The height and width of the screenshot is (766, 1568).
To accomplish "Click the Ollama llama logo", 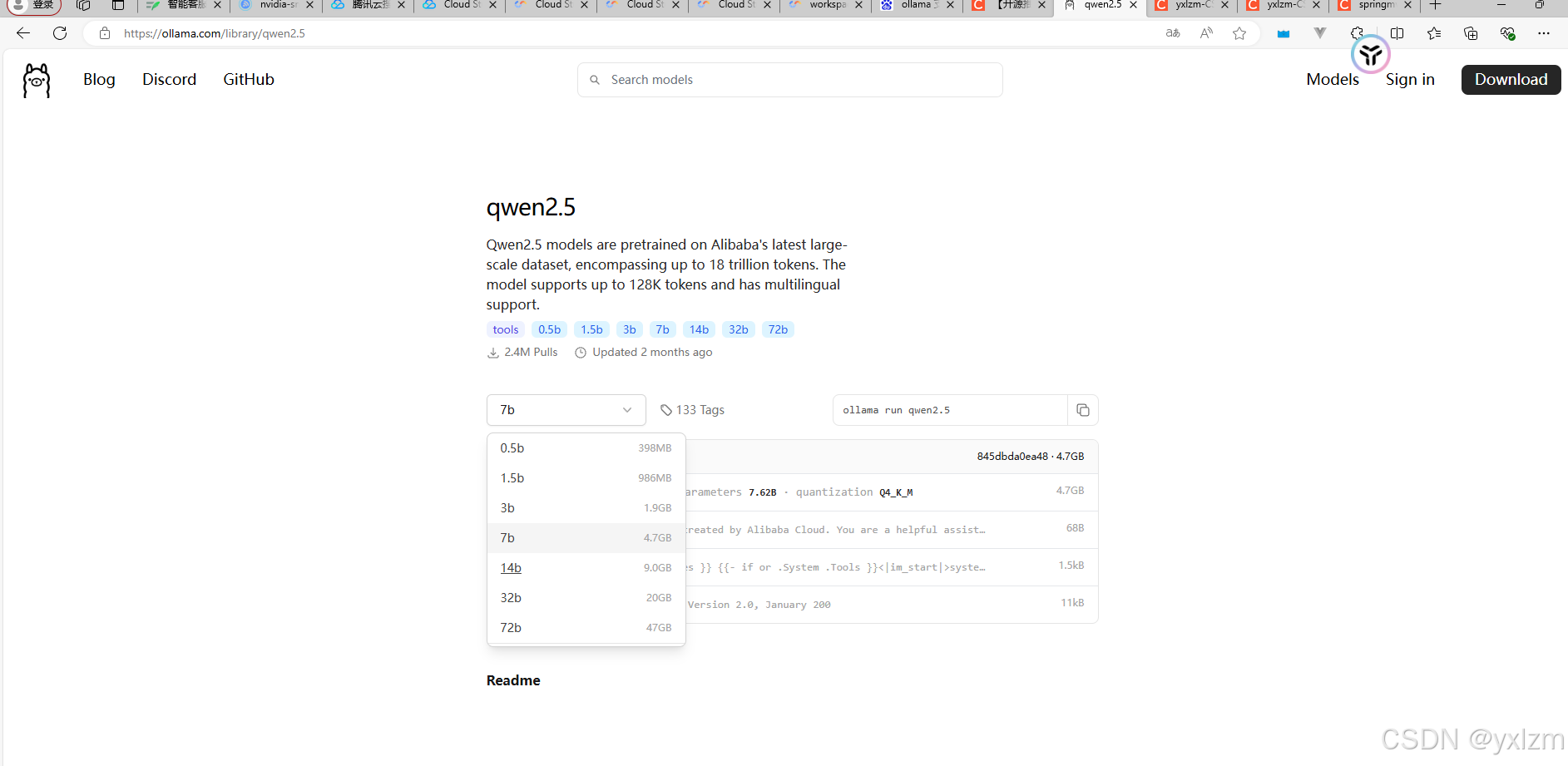I will [x=36, y=81].
